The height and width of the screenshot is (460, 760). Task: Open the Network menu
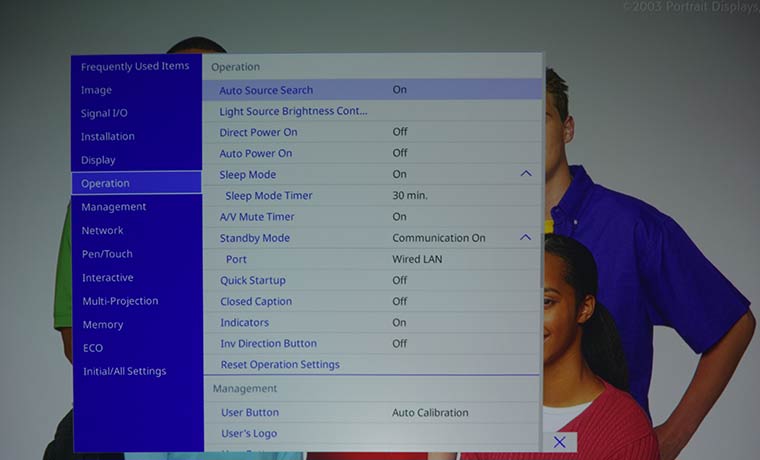[x=102, y=230]
